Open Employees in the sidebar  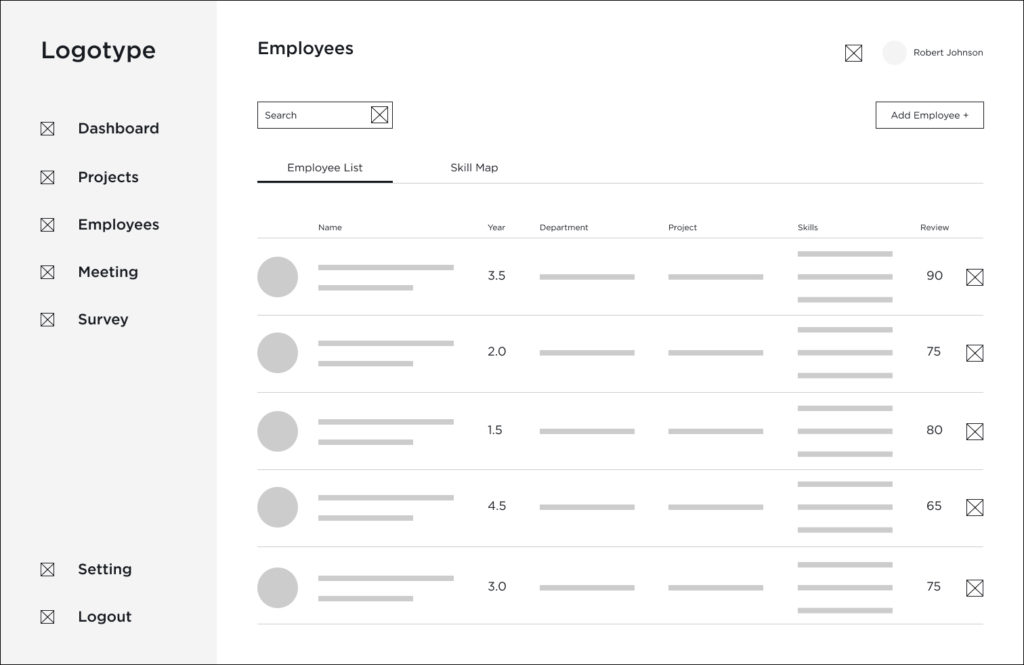(x=118, y=225)
